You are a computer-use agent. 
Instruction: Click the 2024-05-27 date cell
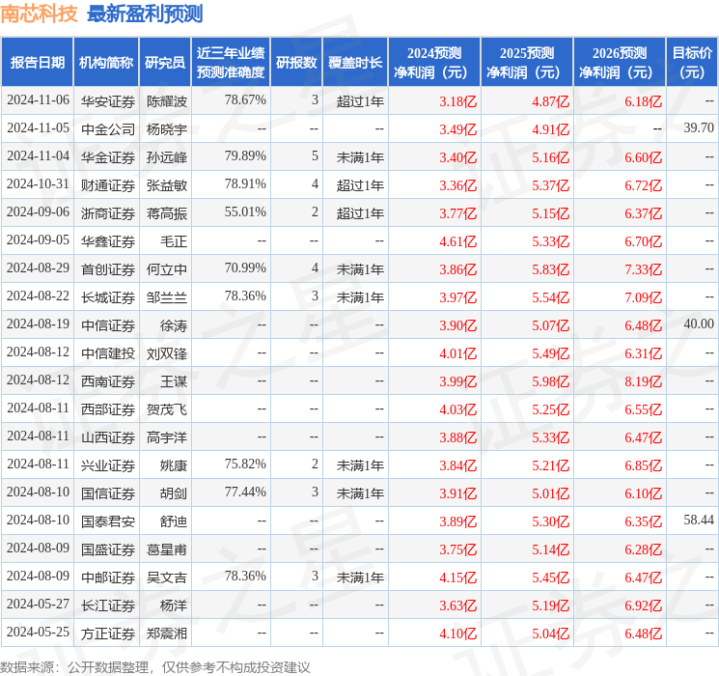click(x=38, y=604)
